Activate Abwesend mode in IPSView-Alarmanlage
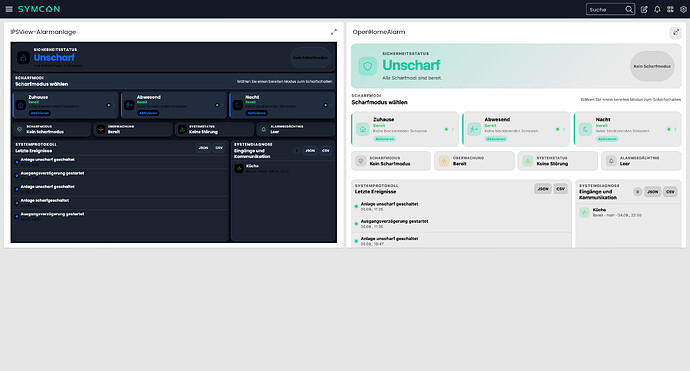This screenshot has height=371, width=690. pyautogui.click(x=148, y=113)
